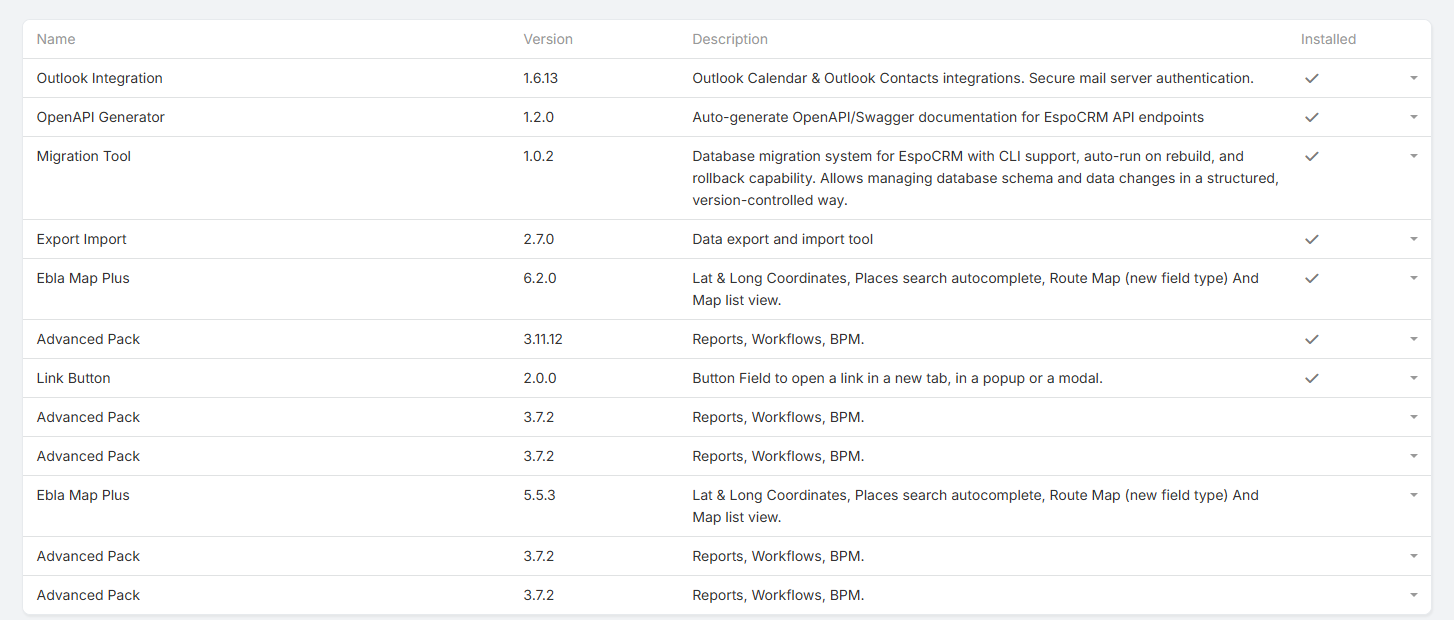Open Link Button row actions caret
1454x620 pixels.
point(1413,378)
